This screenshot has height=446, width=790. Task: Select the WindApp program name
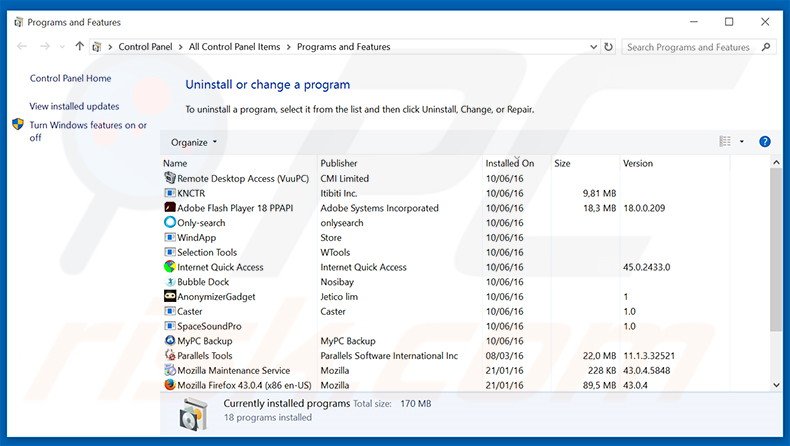tap(196, 237)
